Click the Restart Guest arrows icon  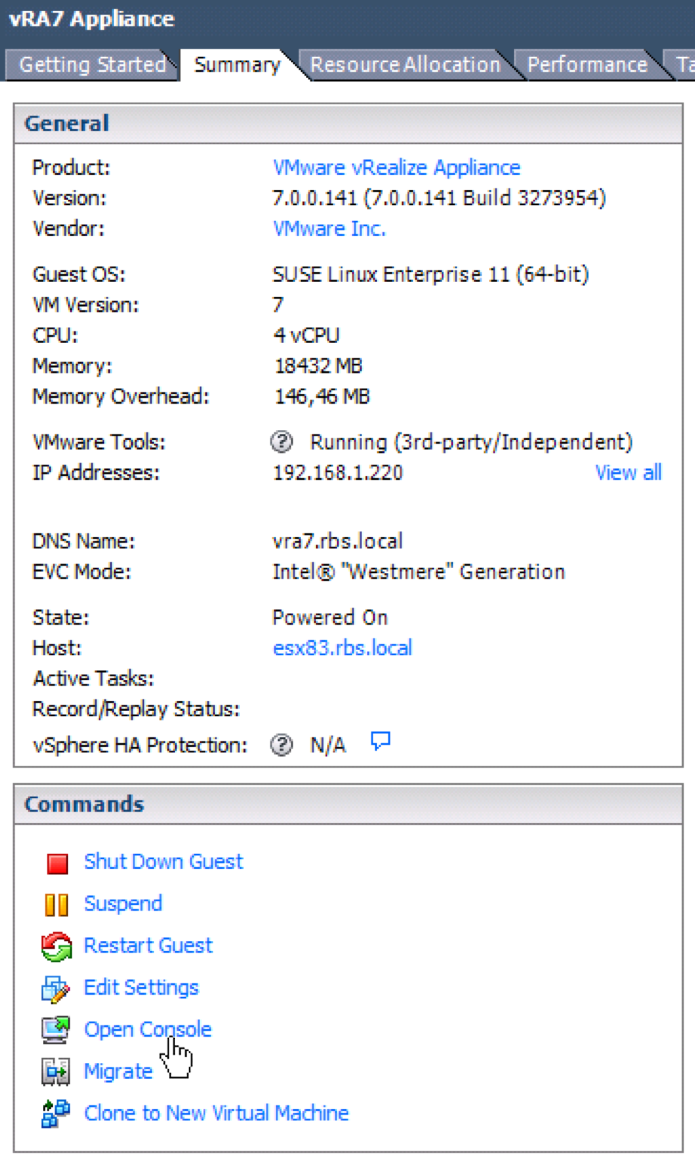[56, 946]
